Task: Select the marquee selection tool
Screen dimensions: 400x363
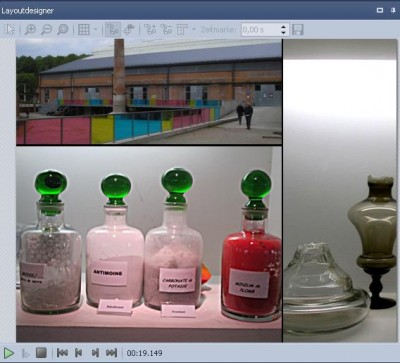Action: pyautogui.click(x=9, y=29)
